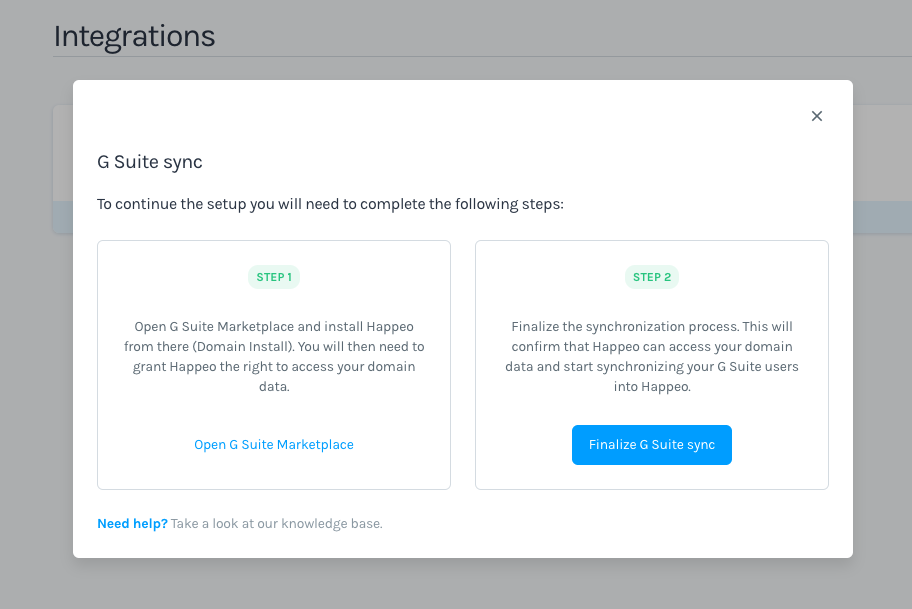The width and height of the screenshot is (912, 609).
Task: Open G Suite Marketplace link
Action: [x=274, y=445]
